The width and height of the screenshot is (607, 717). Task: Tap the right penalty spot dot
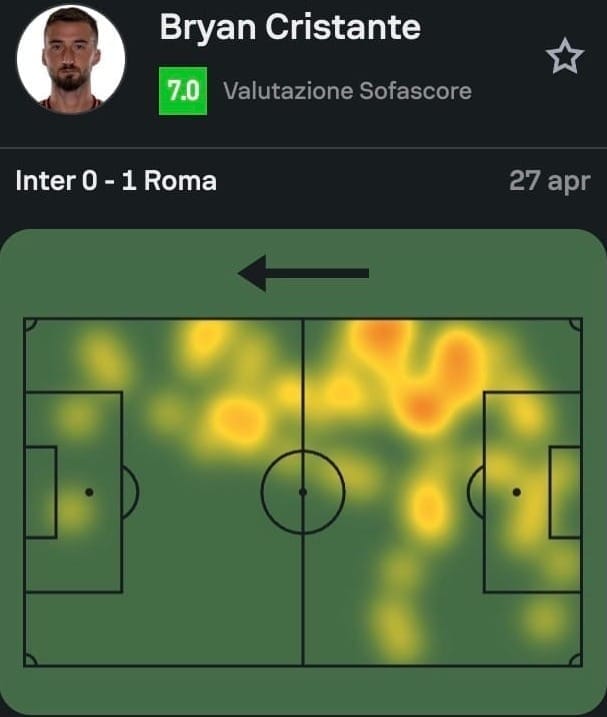coord(516,492)
